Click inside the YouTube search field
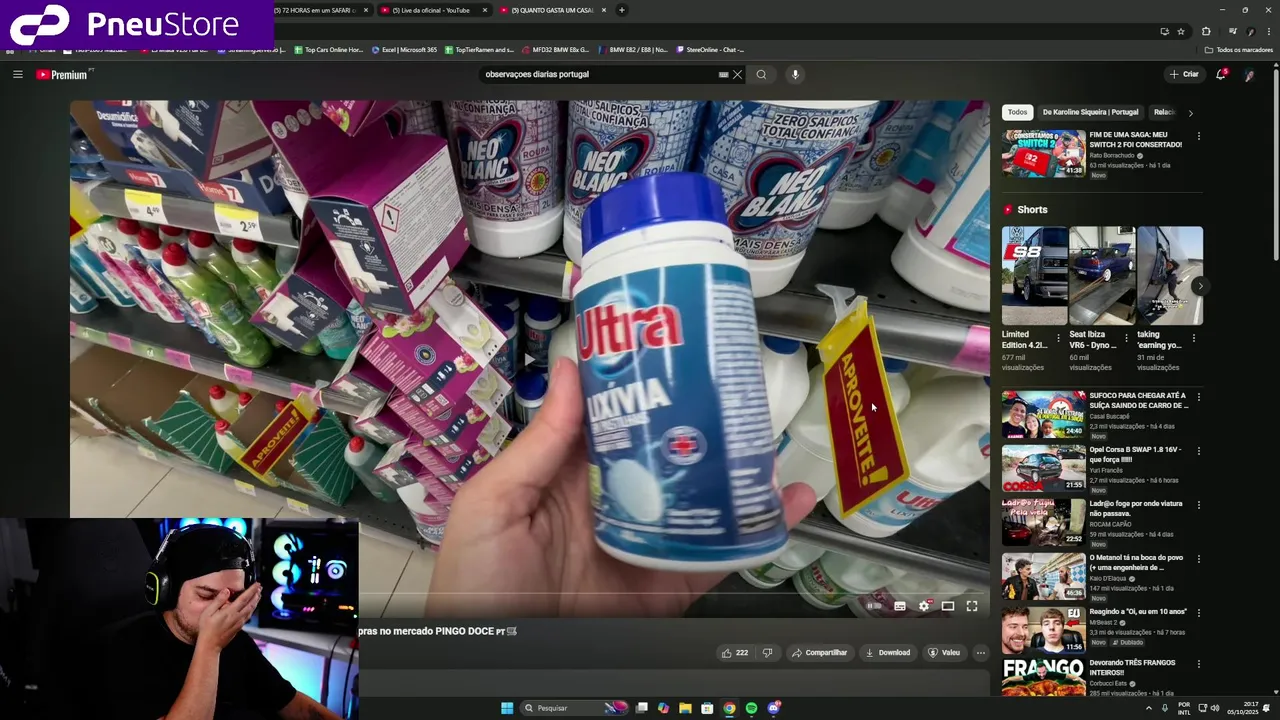Screen dimensions: 1280x720 coord(598,74)
